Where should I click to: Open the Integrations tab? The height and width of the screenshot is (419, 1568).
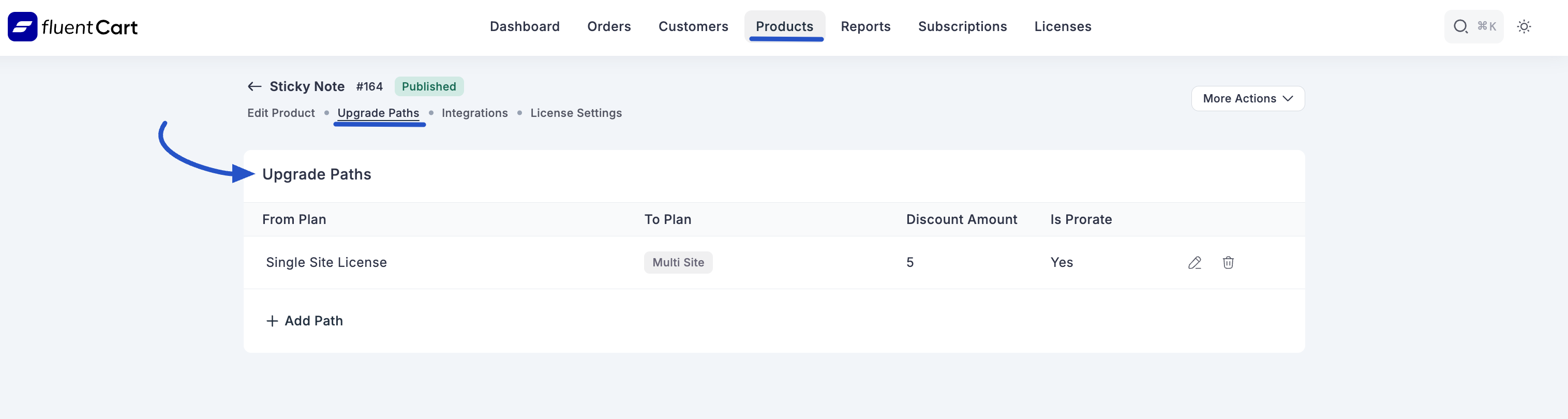coord(474,113)
